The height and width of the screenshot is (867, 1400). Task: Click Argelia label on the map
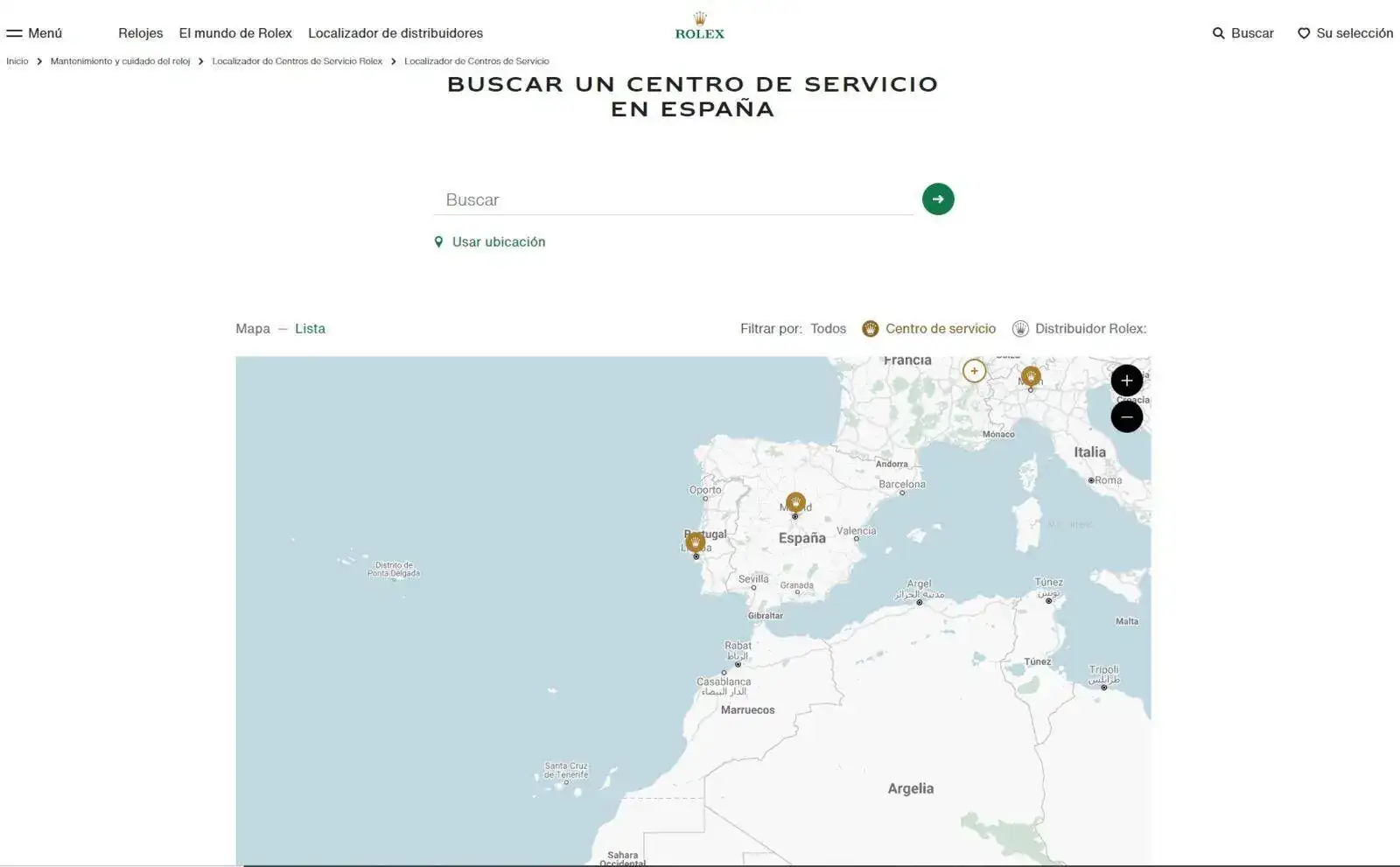coord(911,788)
